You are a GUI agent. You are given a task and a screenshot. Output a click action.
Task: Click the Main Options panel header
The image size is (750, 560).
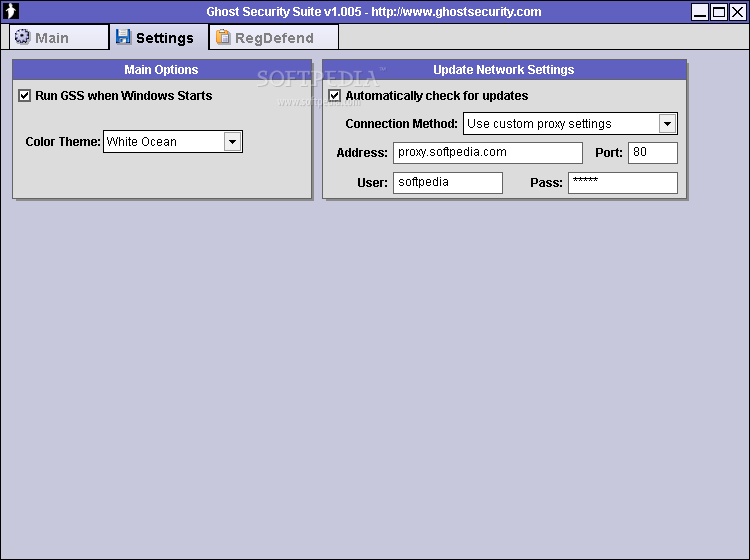coord(162,70)
